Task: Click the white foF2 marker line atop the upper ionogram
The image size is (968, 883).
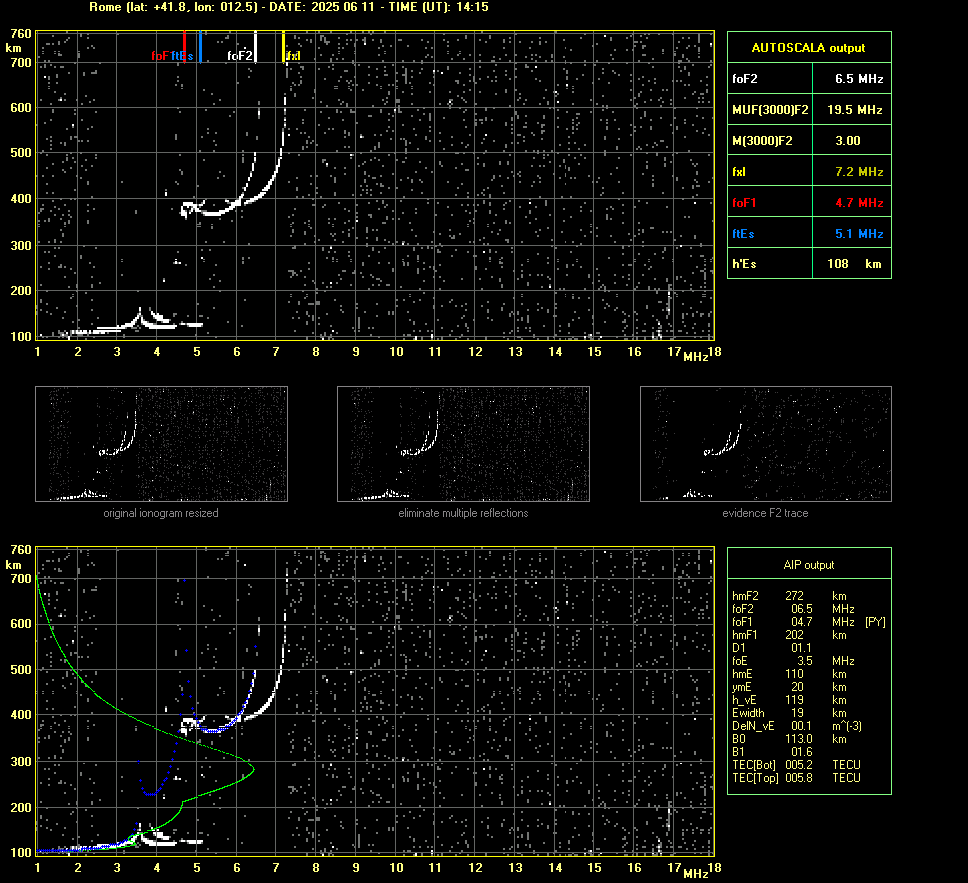Action: tap(256, 46)
